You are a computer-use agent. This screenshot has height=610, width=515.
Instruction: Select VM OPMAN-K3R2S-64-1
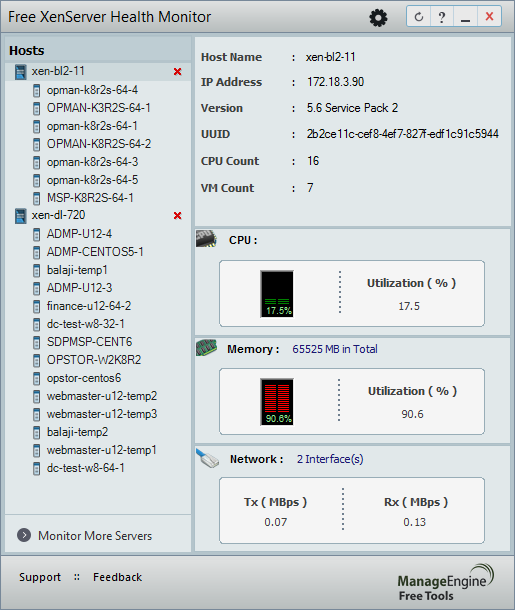tap(98, 108)
